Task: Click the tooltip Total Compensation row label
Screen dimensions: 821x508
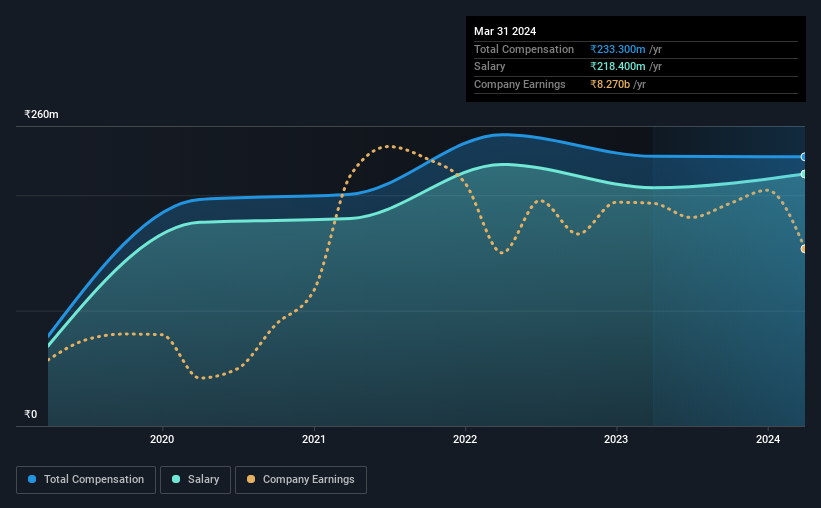Action: 524,49
